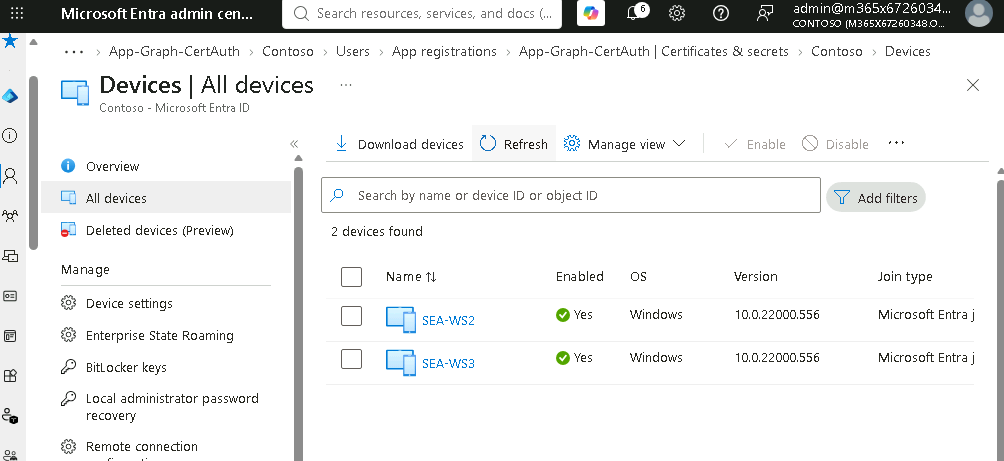This screenshot has width=1004, height=461.
Task: Click the OS column header
Action: (x=638, y=277)
